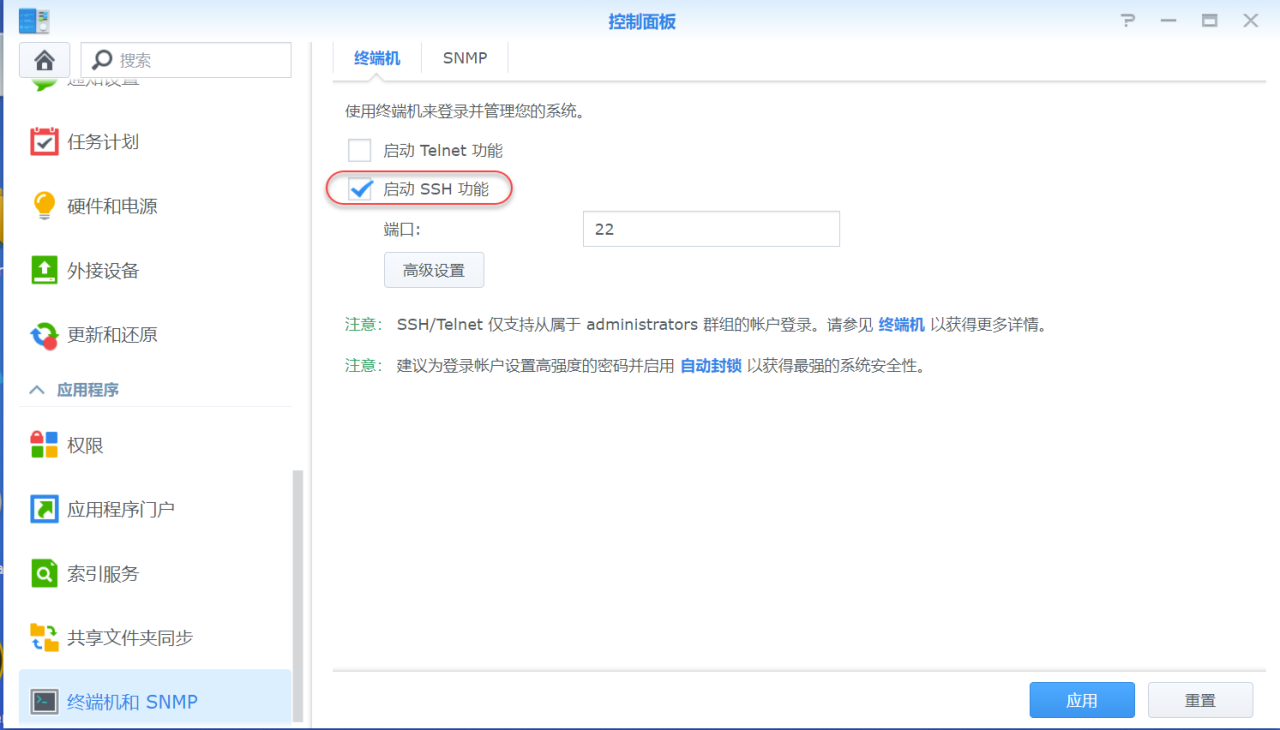Screen dimensions: 1280x730
Task: Click the 高级设置 button
Action: coord(433,269)
